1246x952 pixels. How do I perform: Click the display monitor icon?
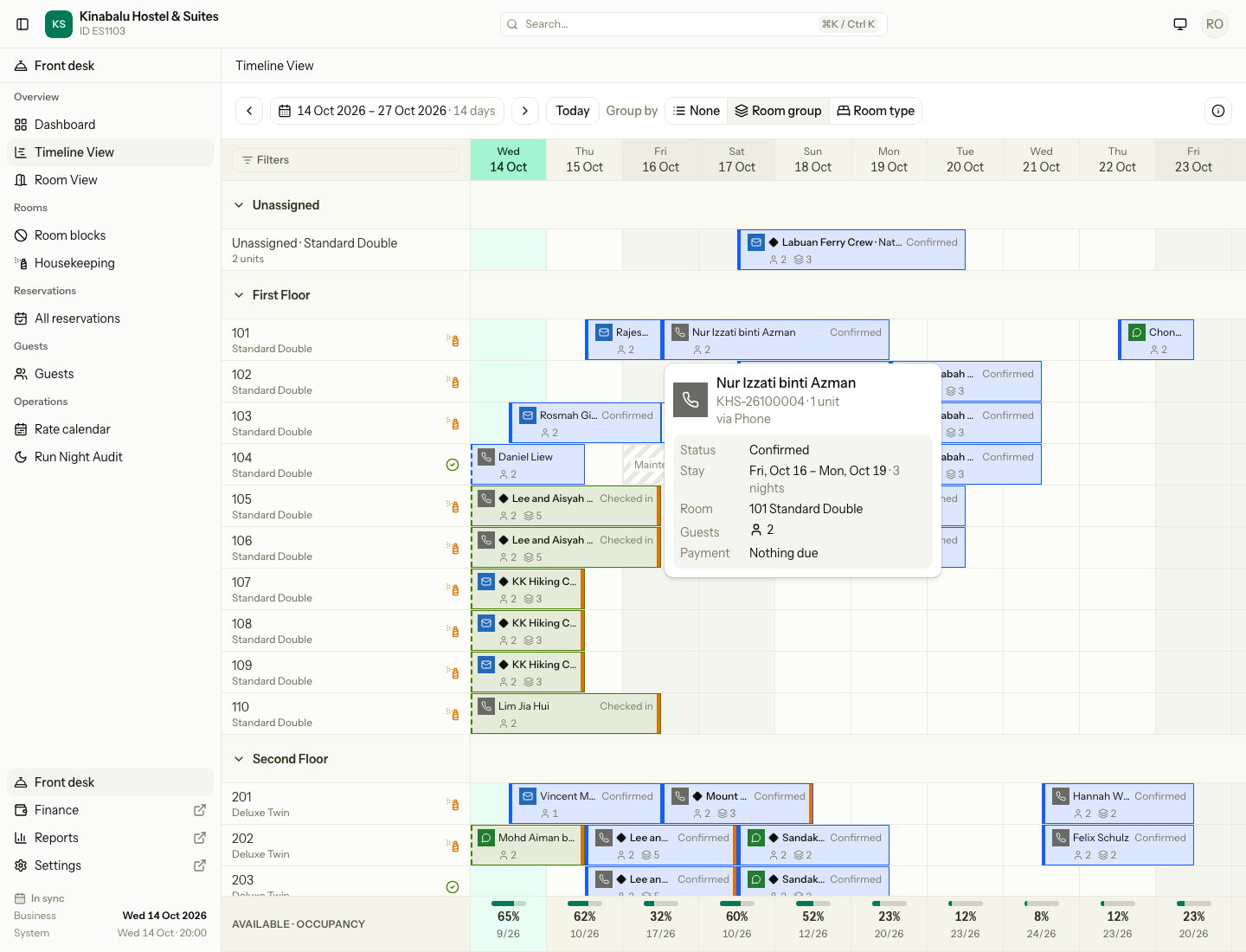coord(1180,24)
